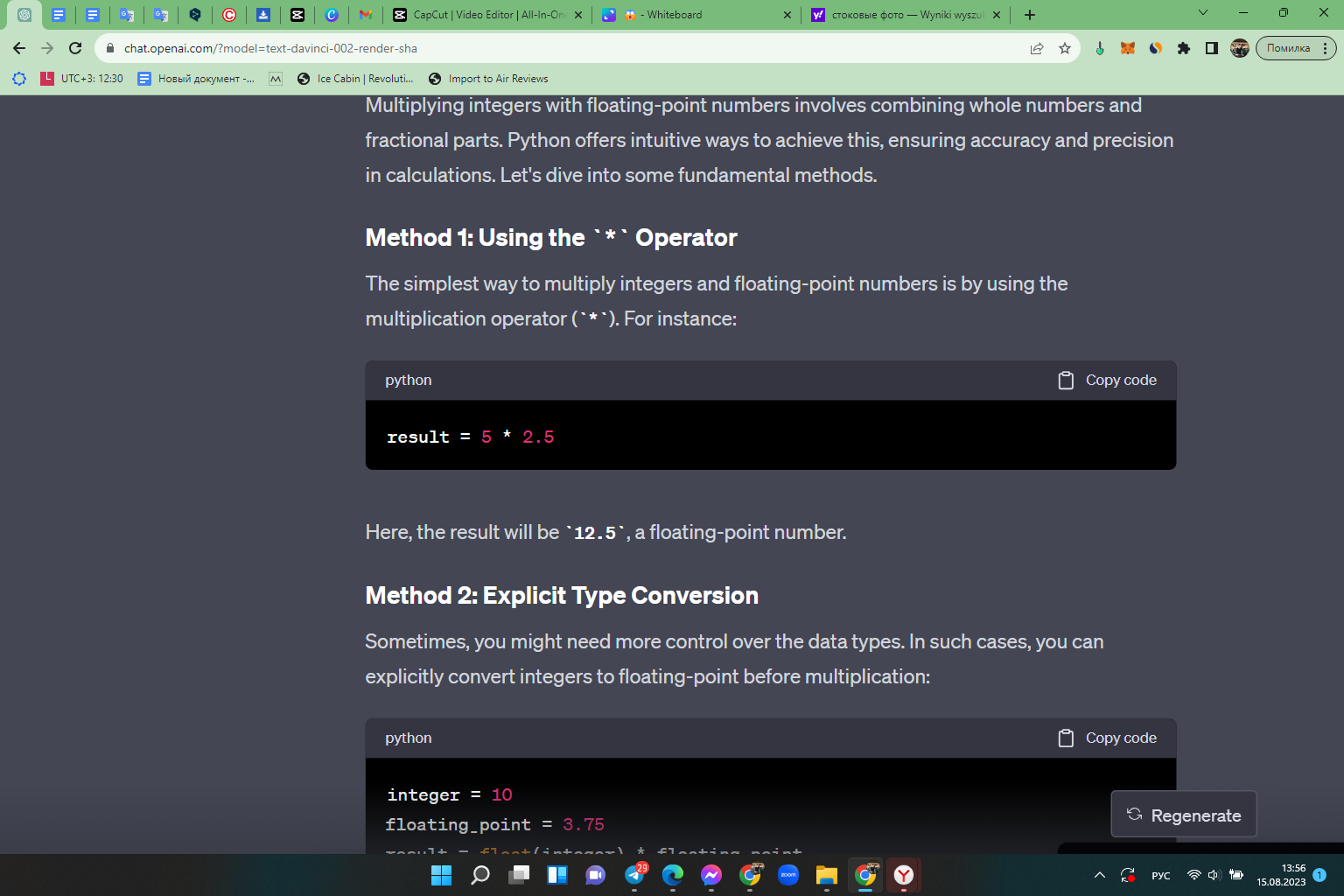
Task: Bookmark this page with the star icon
Action: 1065,48
